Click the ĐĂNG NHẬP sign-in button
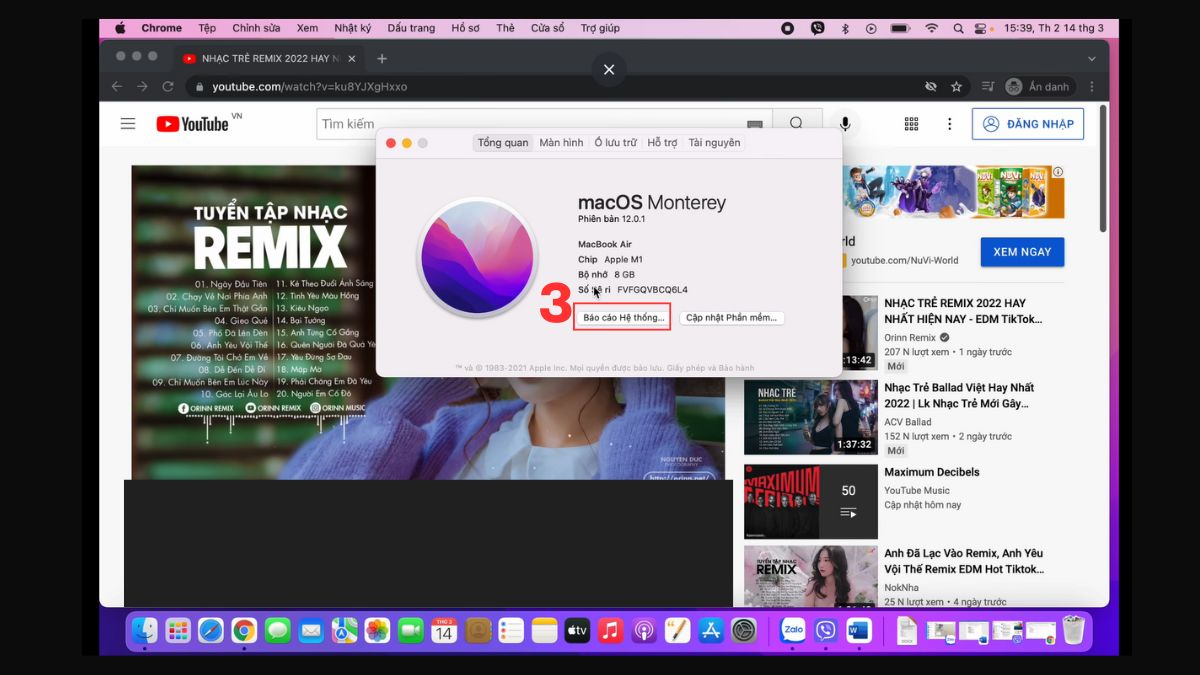 tap(1028, 124)
